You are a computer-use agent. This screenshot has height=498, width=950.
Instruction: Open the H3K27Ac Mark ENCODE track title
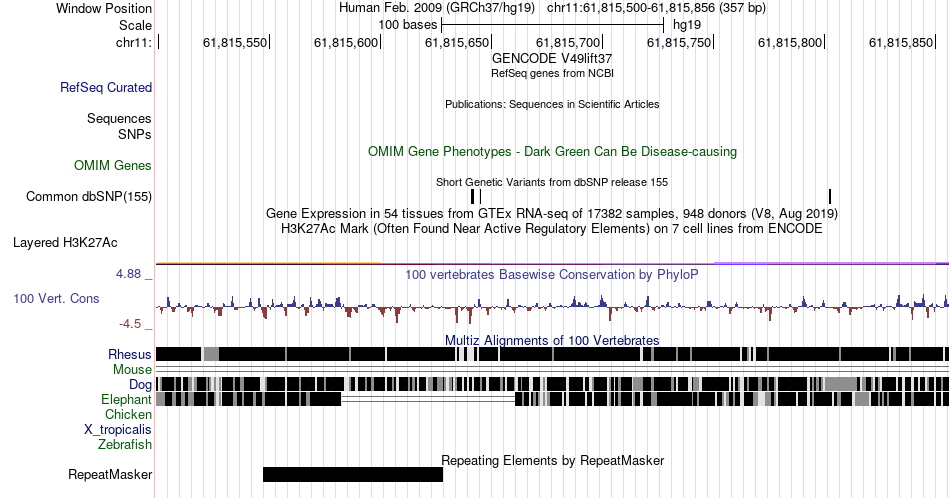coord(552,228)
